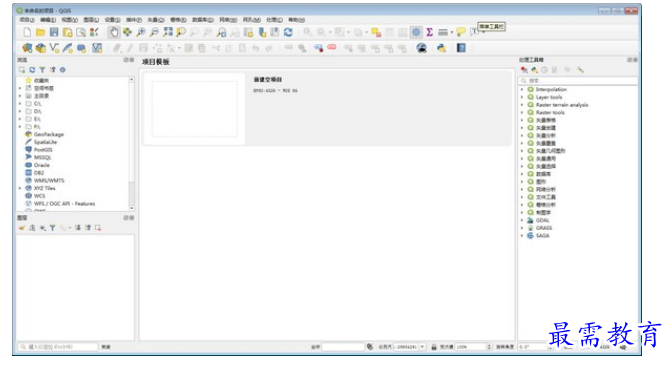Open the 编辑 (Edit) menu
Viewport: 670px width, 366px height.
(x=48, y=20)
